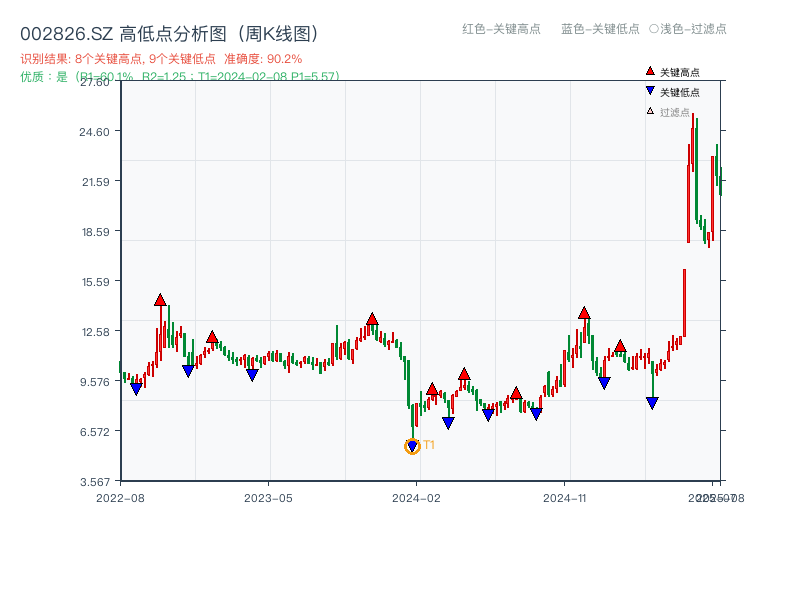Click the last blue low marker before the price spike

coord(652,403)
